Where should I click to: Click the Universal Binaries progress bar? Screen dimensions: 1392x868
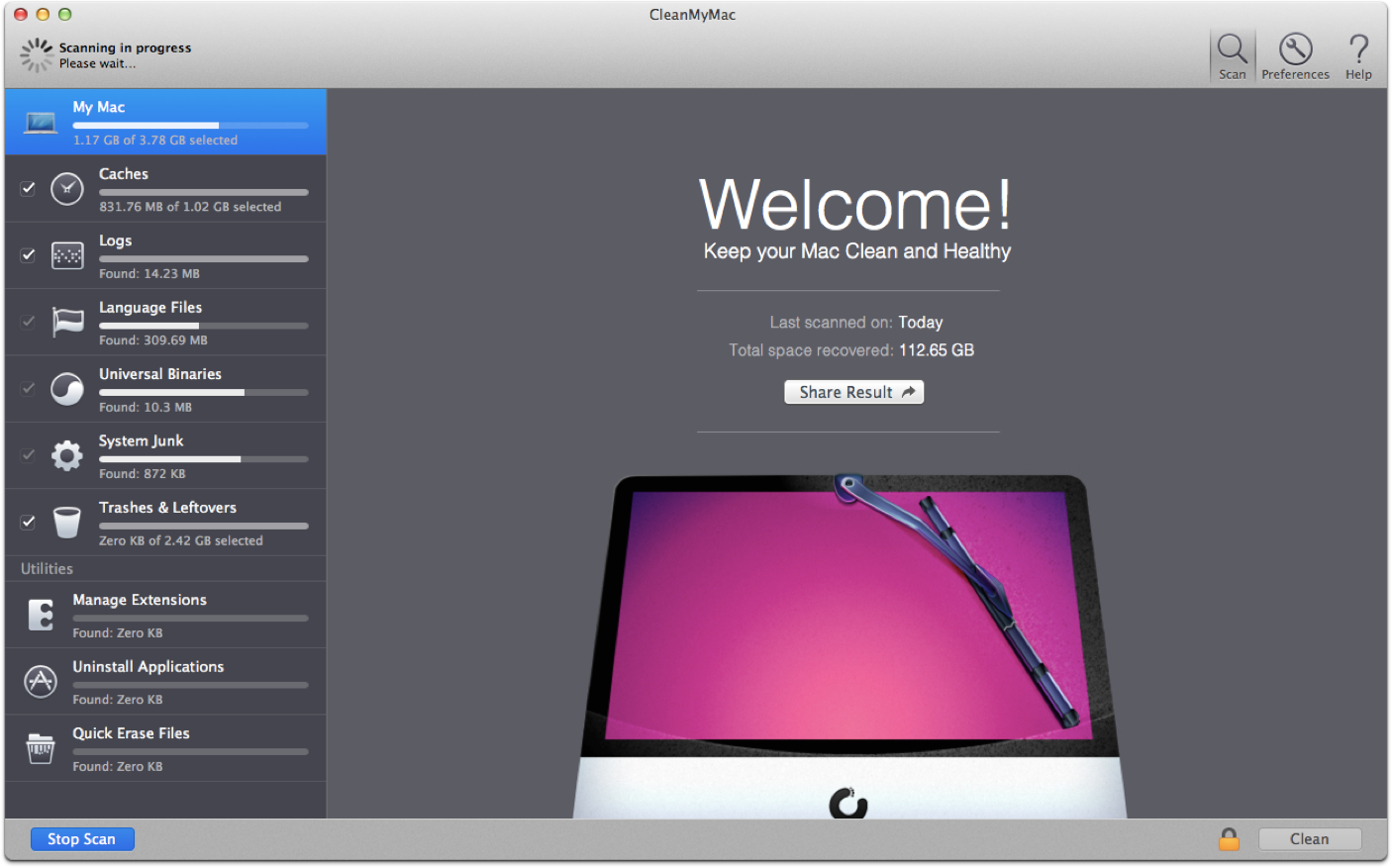[204, 393]
